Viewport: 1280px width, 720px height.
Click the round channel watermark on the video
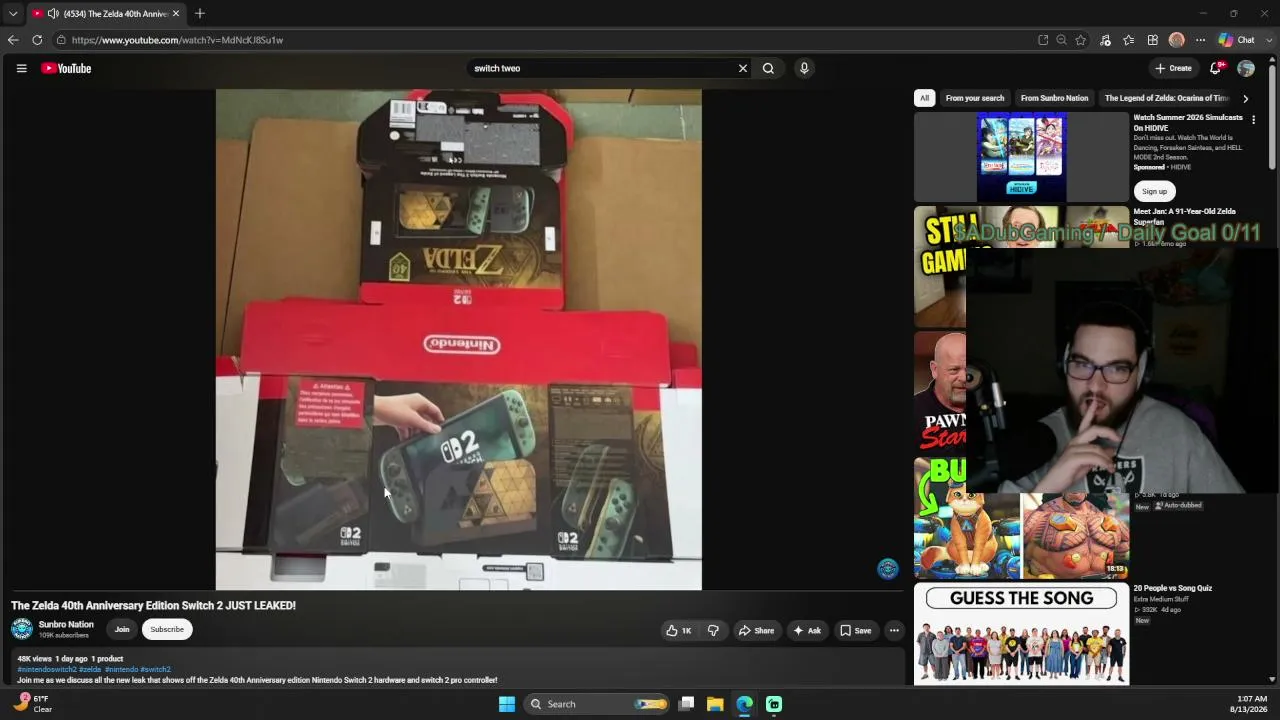pyautogui.click(x=887, y=569)
